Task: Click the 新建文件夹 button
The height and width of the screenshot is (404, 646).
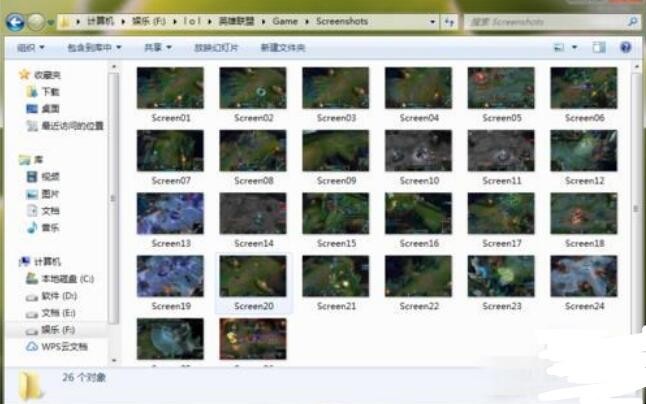Action: click(283, 47)
